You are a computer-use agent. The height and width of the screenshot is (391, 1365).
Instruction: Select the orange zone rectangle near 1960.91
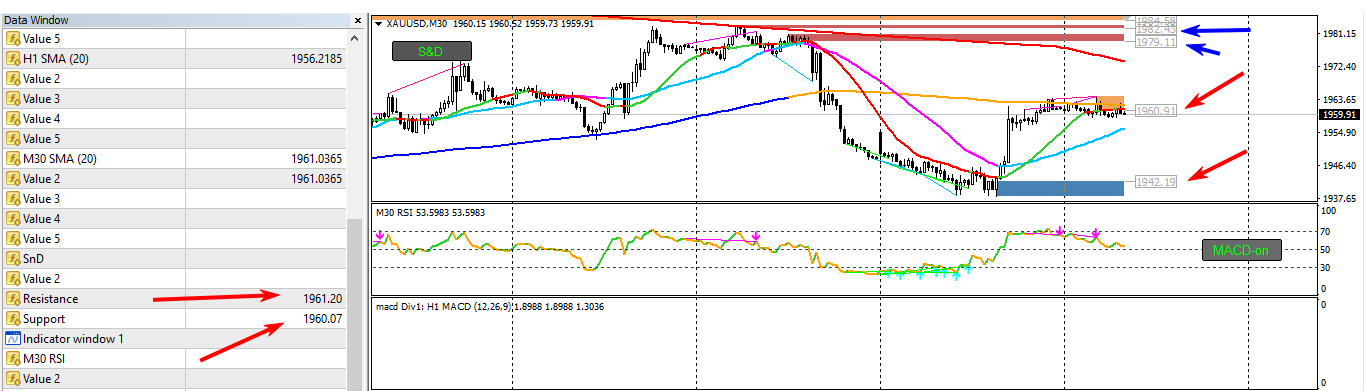point(1111,103)
